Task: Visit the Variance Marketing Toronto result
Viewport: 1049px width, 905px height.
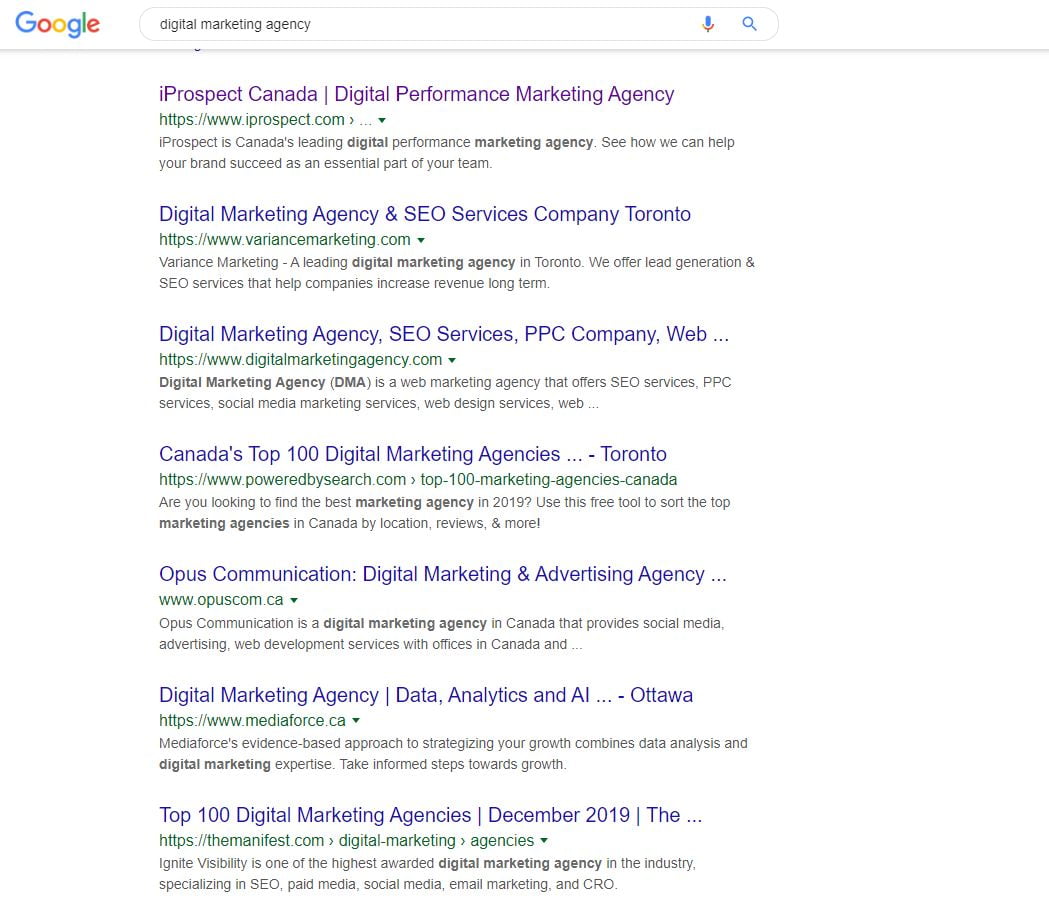Action: pos(424,214)
